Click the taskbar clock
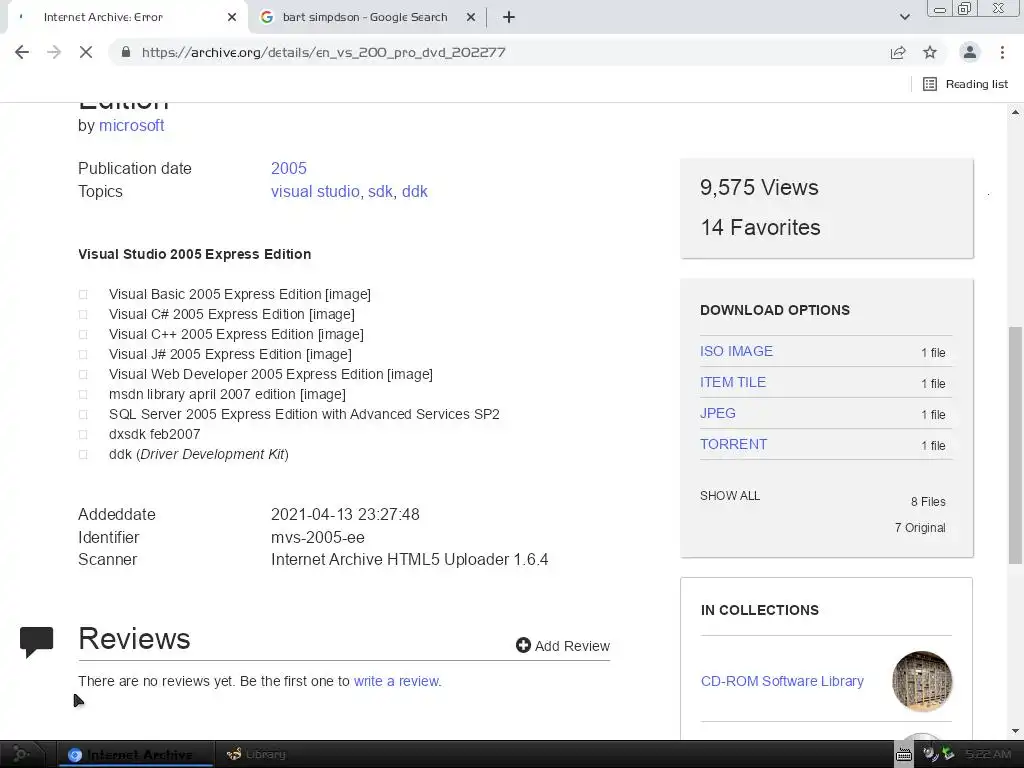 pos(988,754)
